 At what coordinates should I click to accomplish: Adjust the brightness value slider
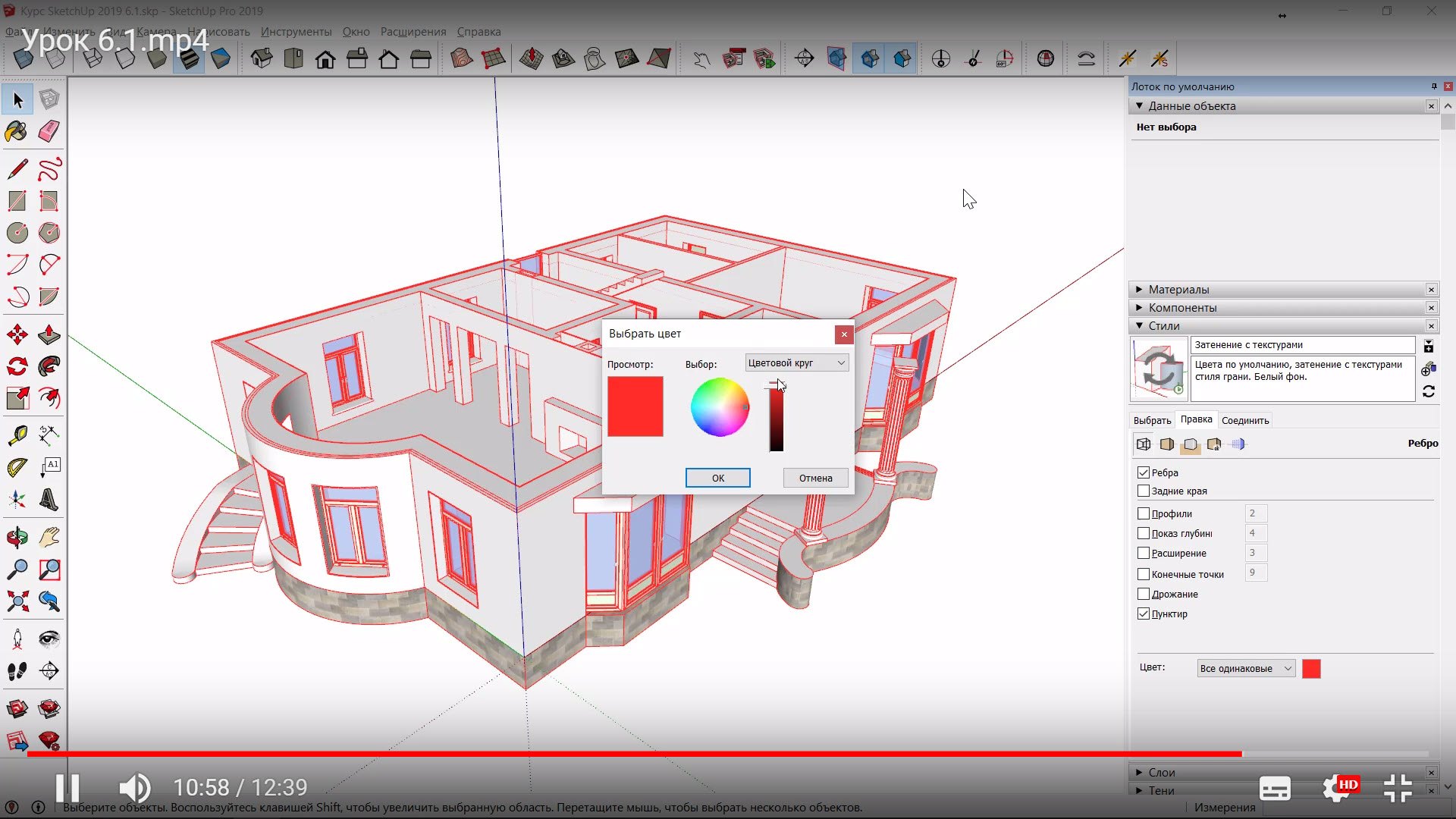(x=777, y=417)
